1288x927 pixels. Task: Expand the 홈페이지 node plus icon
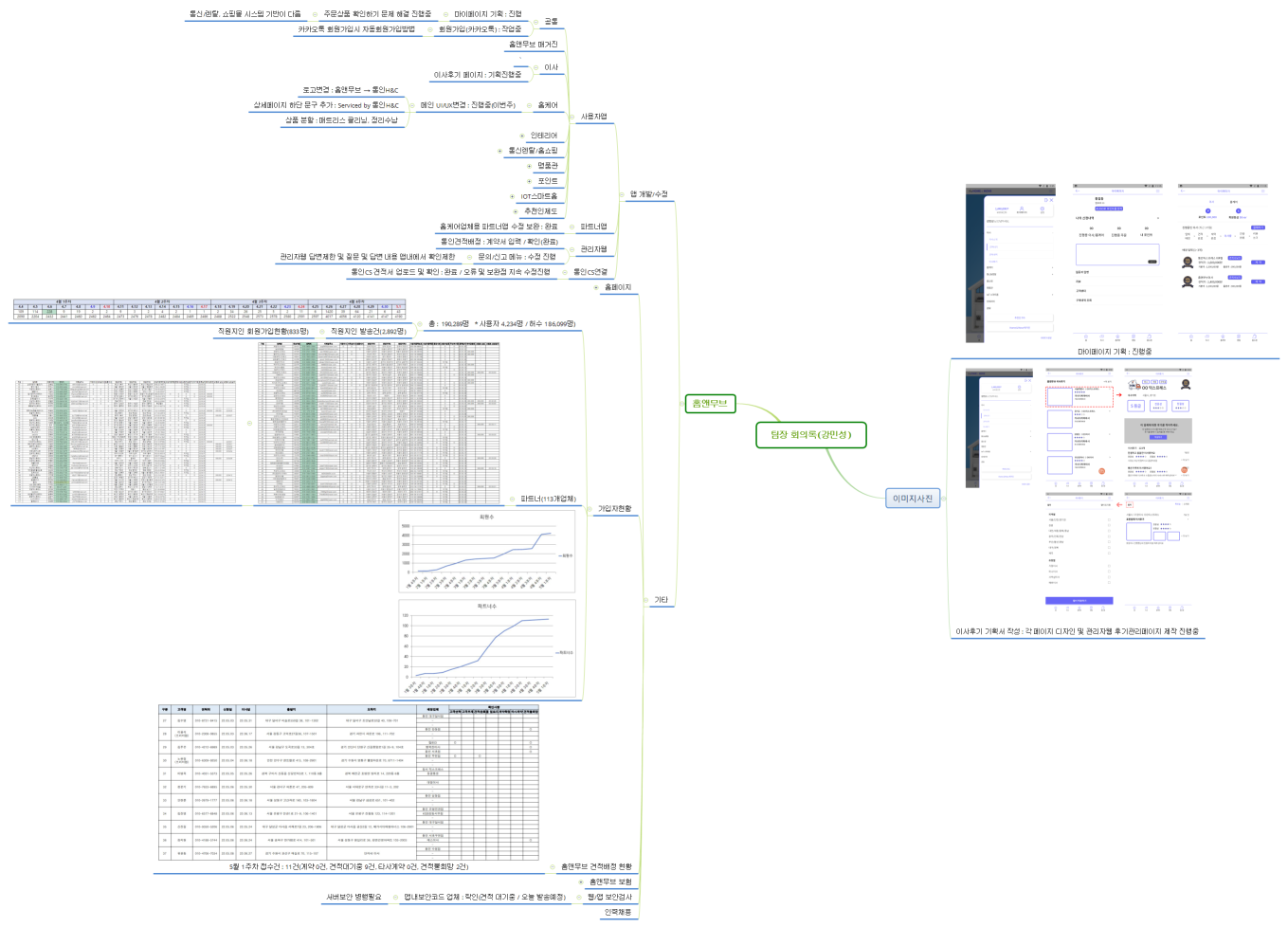point(596,287)
